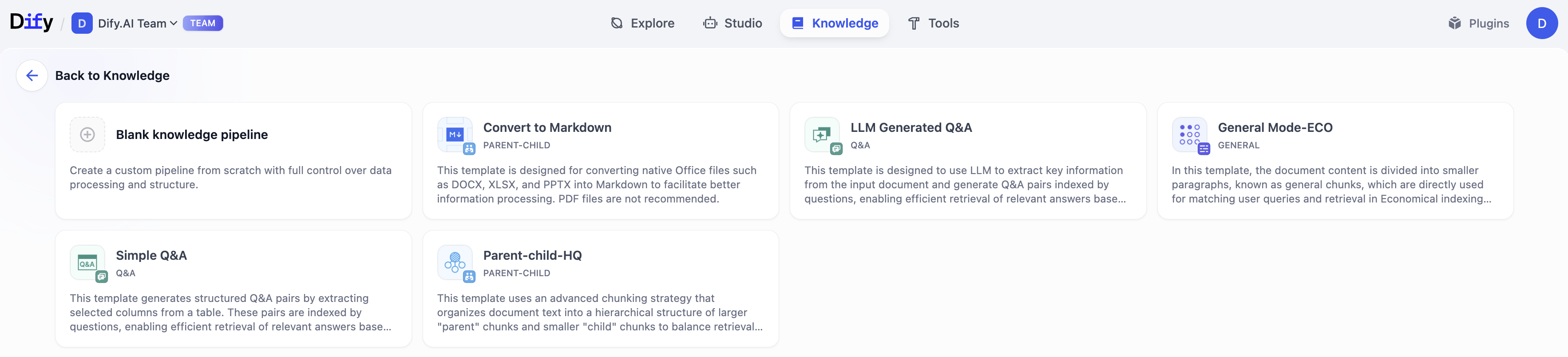Choose the LLM Generated Q&A template title

pyautogui.click(x=911, y=127)
